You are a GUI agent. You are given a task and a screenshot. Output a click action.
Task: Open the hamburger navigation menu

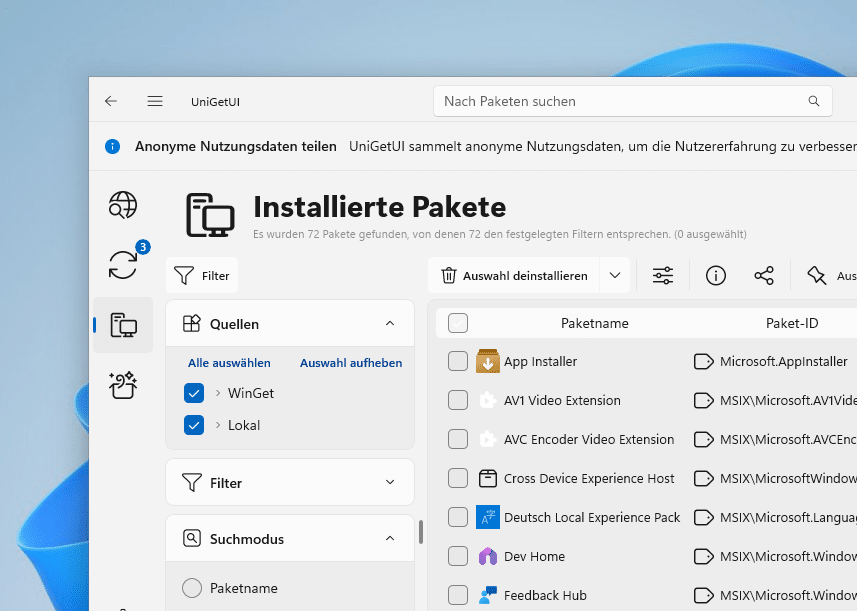coord(155,101)
